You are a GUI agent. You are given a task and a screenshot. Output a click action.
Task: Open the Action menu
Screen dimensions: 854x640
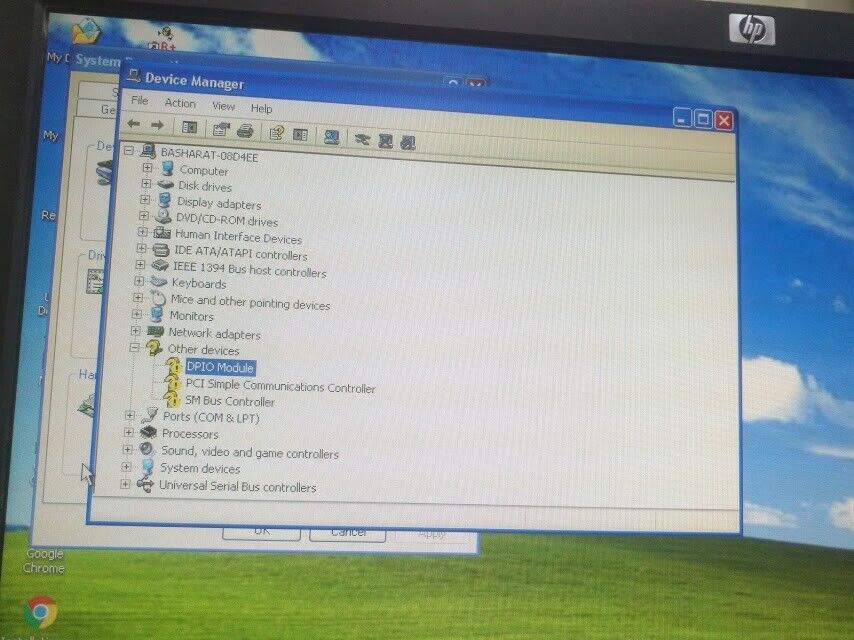(x=180, y=103)
